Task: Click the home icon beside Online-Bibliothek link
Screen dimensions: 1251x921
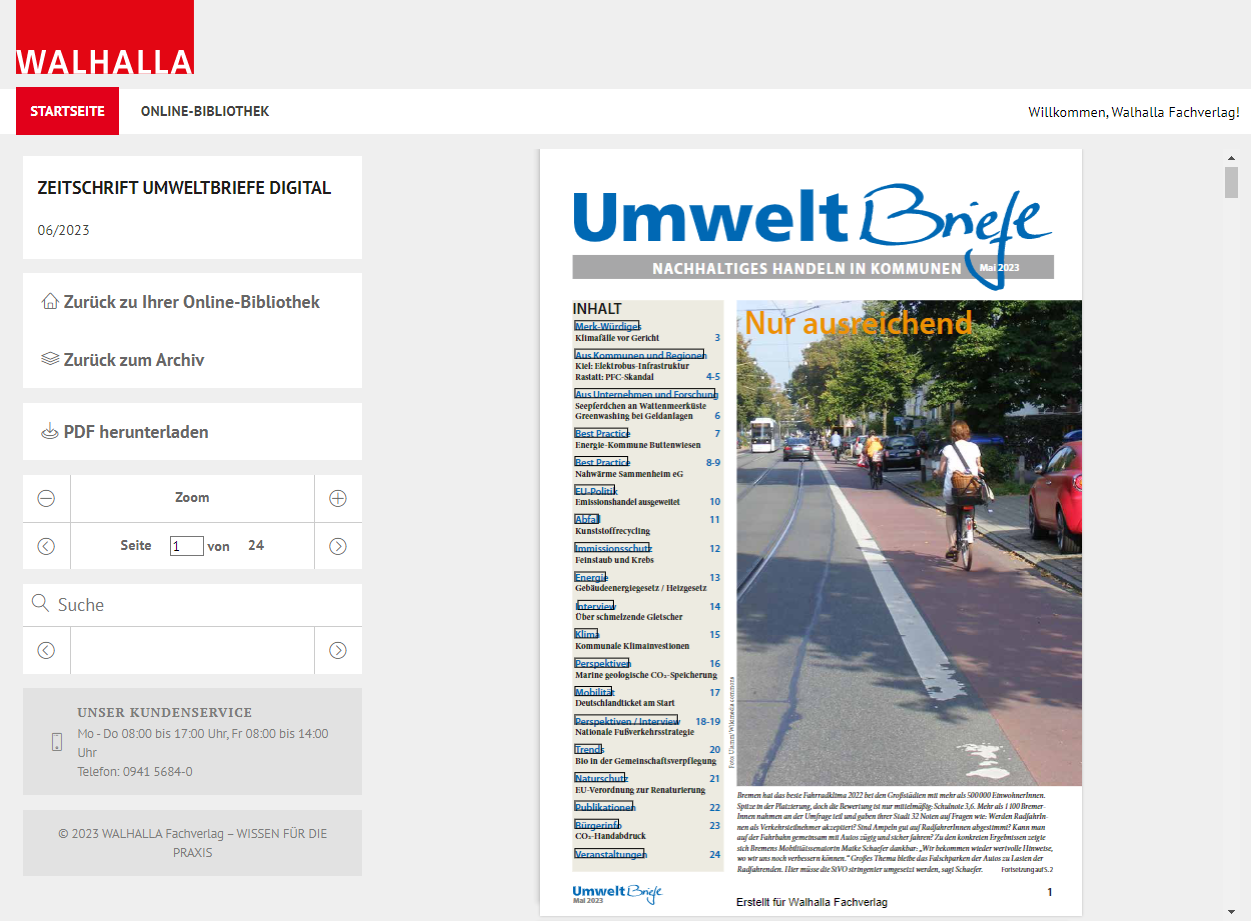Action: pos(50,301)
